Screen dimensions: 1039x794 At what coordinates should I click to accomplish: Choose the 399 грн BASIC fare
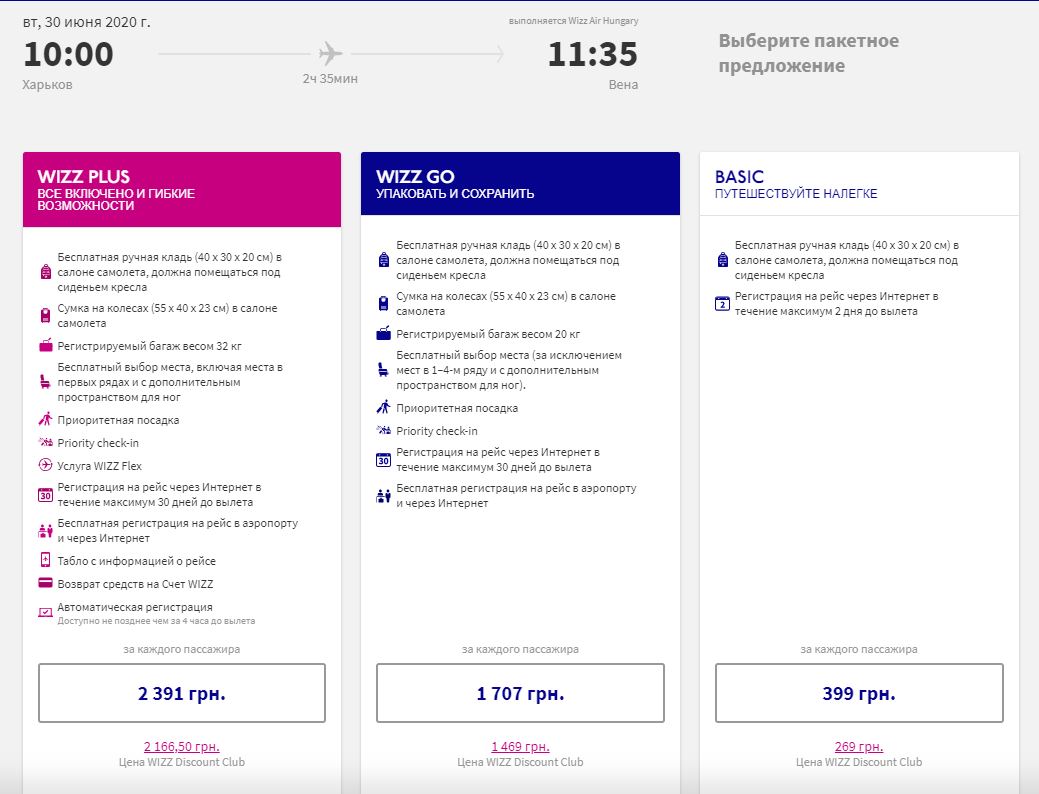coord(859,692)
